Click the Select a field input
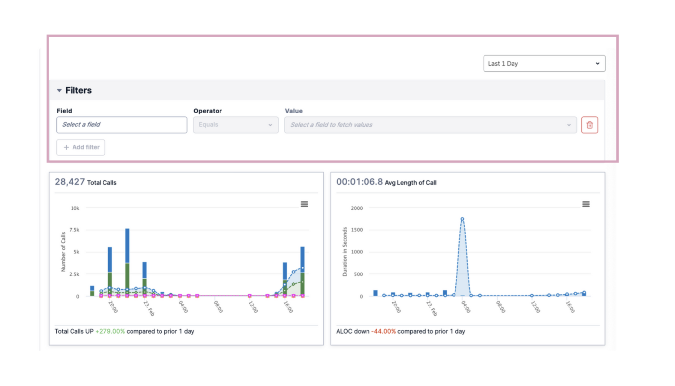 [x=122, y=125]
